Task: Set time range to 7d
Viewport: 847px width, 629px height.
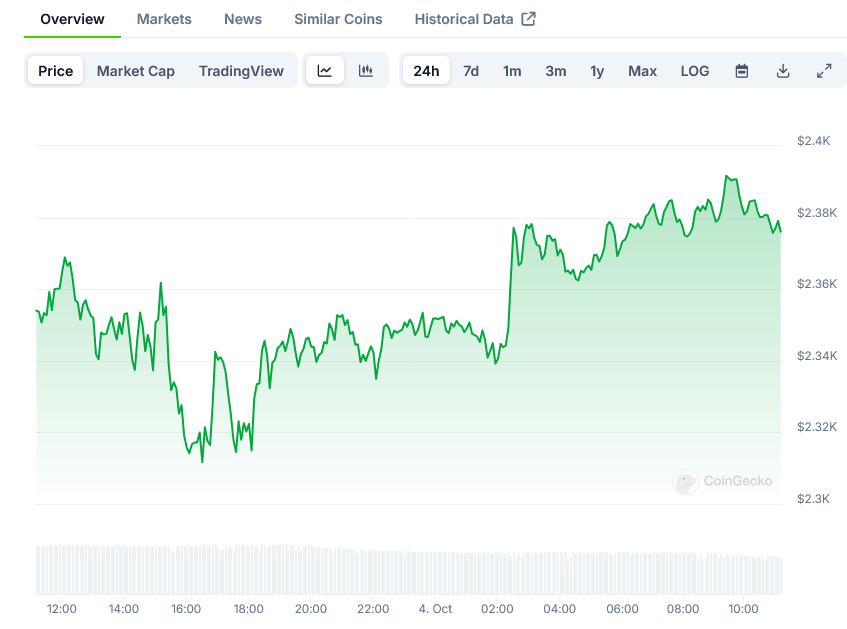Action: click(x=471, y=71)
